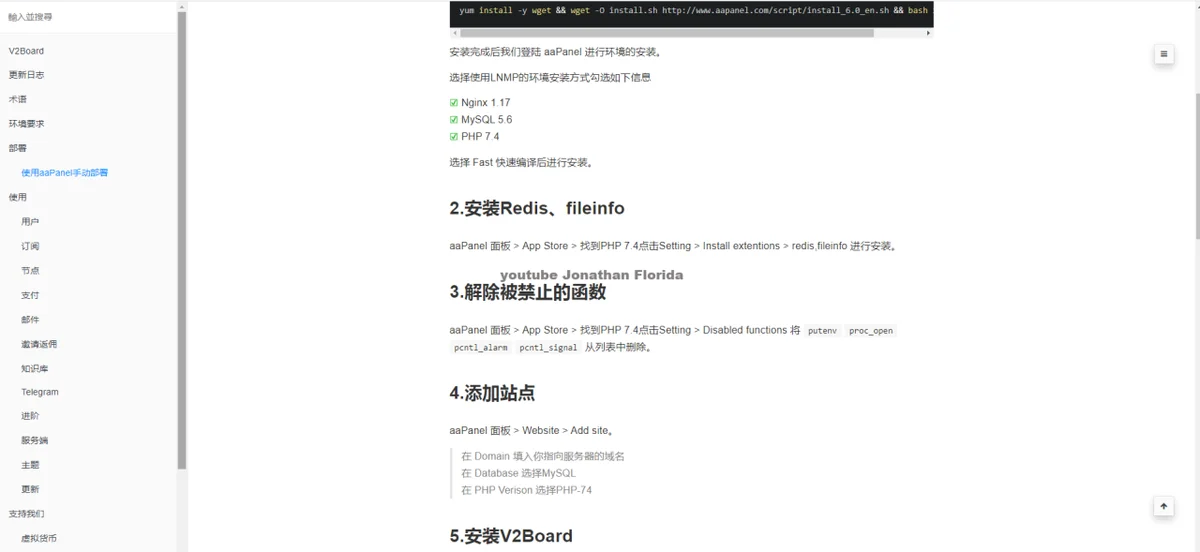Collapse the 使用 sidebar section

click(x=17, y=197)
